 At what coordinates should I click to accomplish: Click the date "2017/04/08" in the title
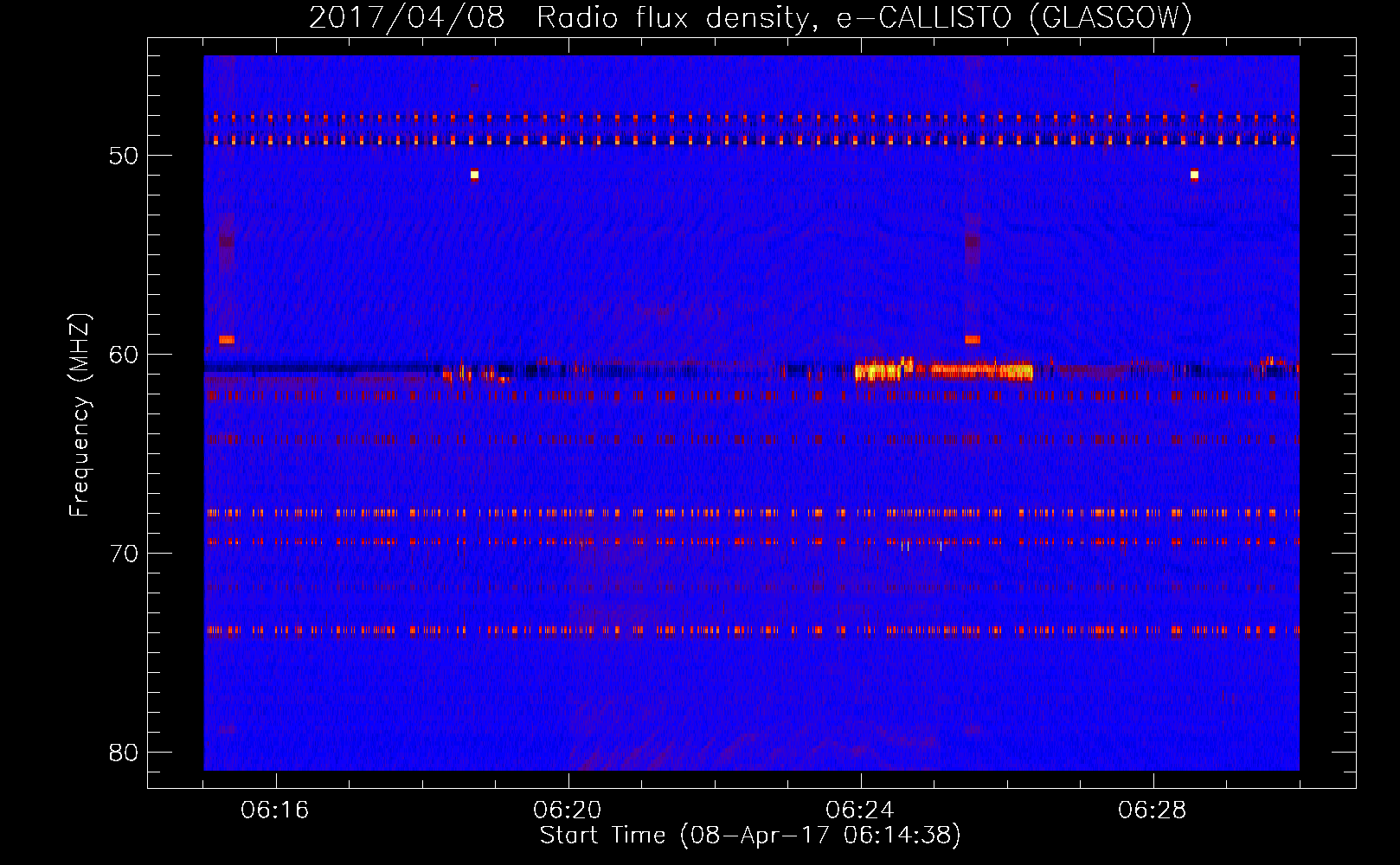(x=407, y=17)
